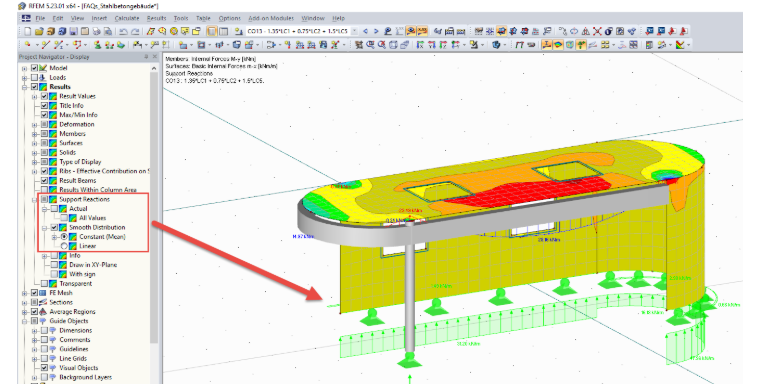Toggle the Project Navigator panel icon
The width and height of the screenshot is (760, 384).
point(212,31)
